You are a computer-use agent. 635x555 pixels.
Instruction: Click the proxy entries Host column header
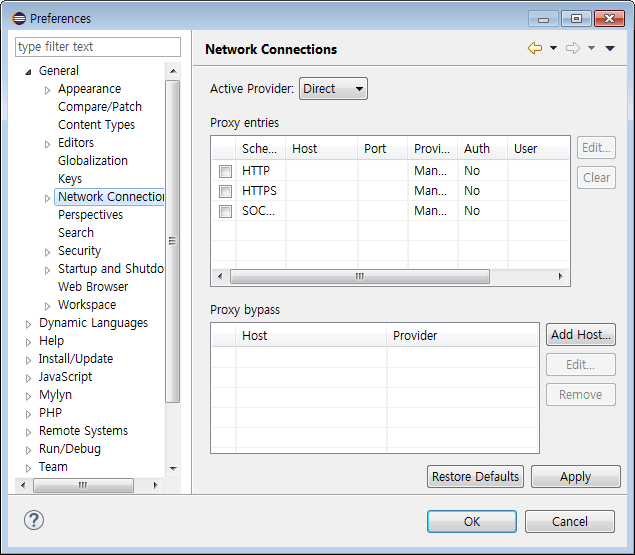coord(322,149)
